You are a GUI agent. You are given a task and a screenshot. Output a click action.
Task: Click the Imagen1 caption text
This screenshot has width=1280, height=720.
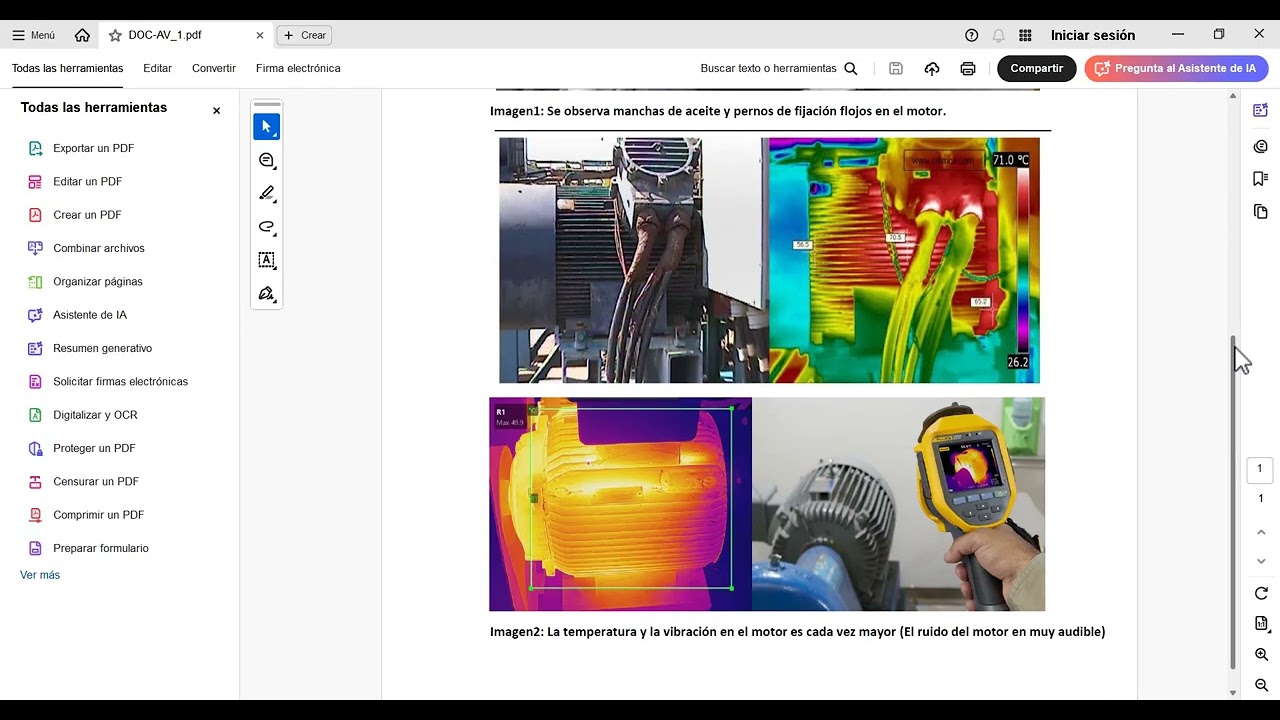coord(717,111)
